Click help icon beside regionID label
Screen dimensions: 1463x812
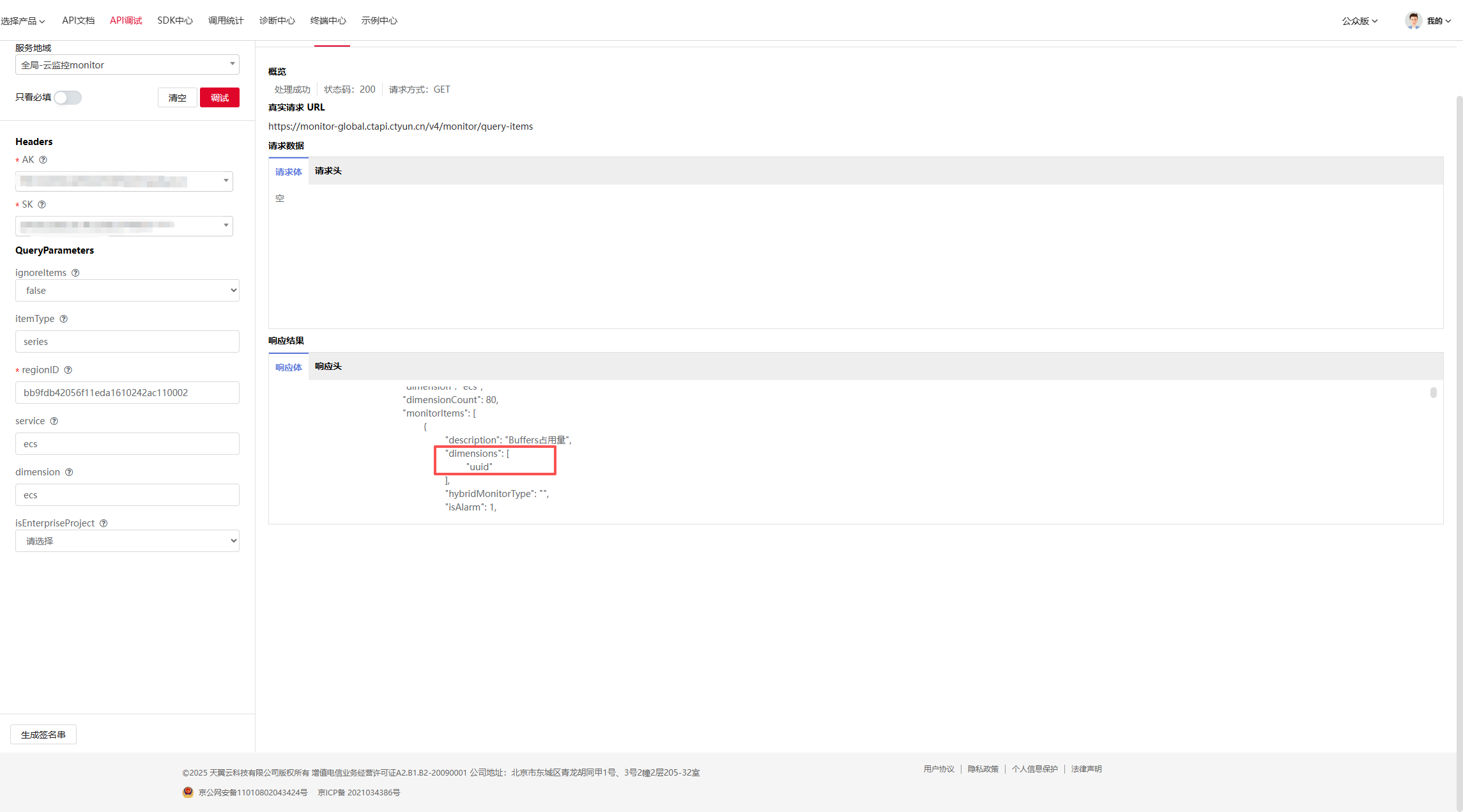pos(68,370)
